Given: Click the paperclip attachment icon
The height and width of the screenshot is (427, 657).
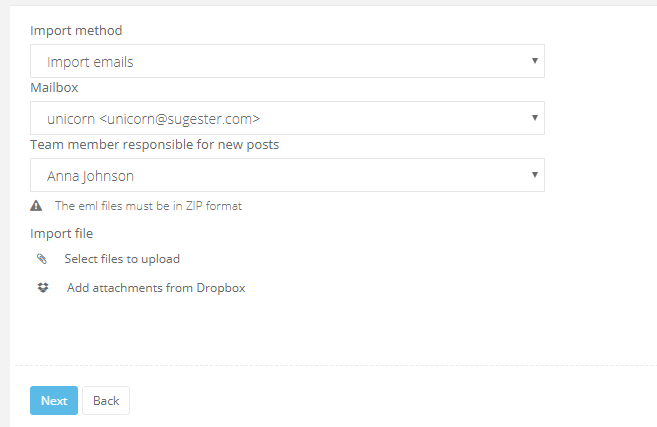Looking at the screenshot, I should point(41,259).
